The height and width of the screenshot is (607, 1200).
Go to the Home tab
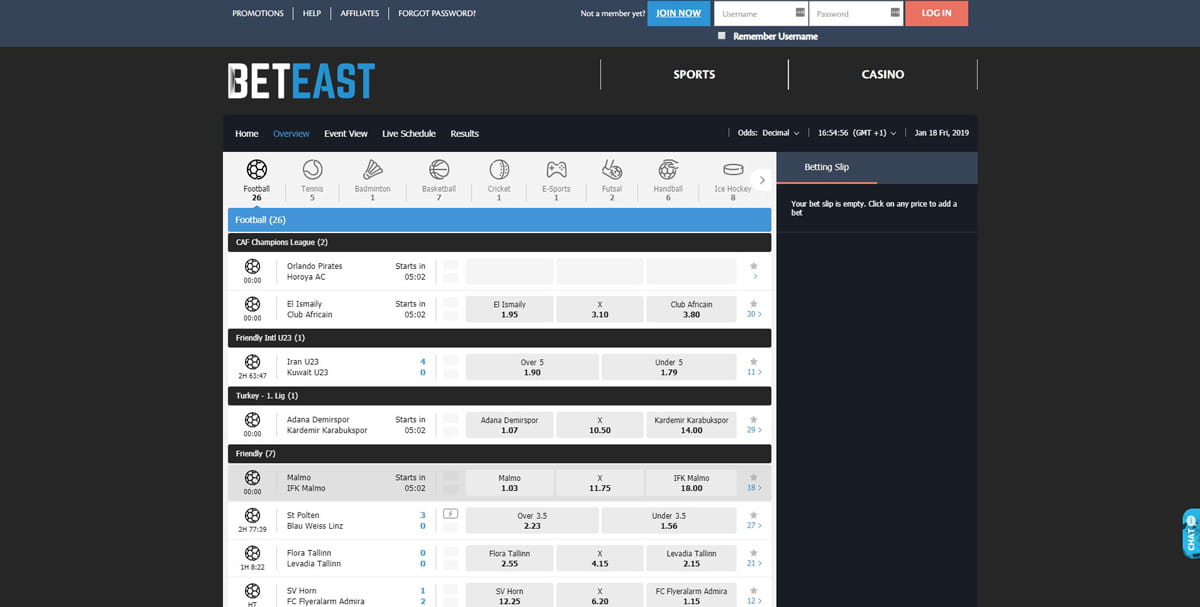246,133
